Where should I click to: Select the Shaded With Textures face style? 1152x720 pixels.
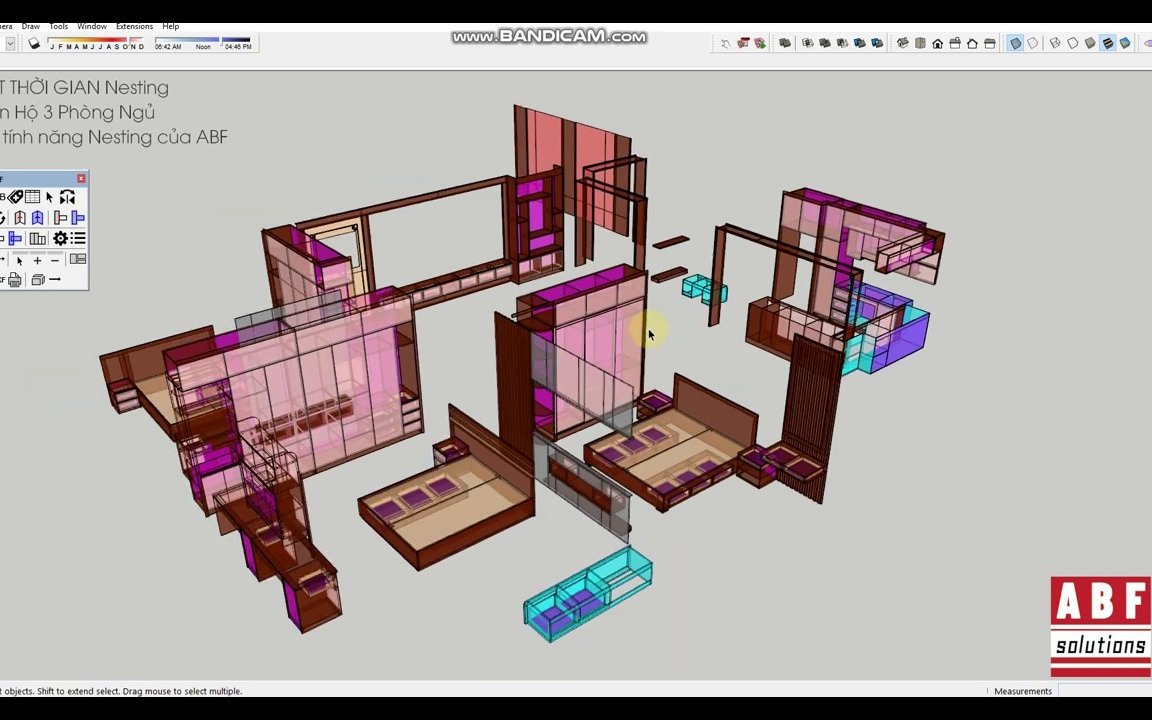(x=1108, y=43)
